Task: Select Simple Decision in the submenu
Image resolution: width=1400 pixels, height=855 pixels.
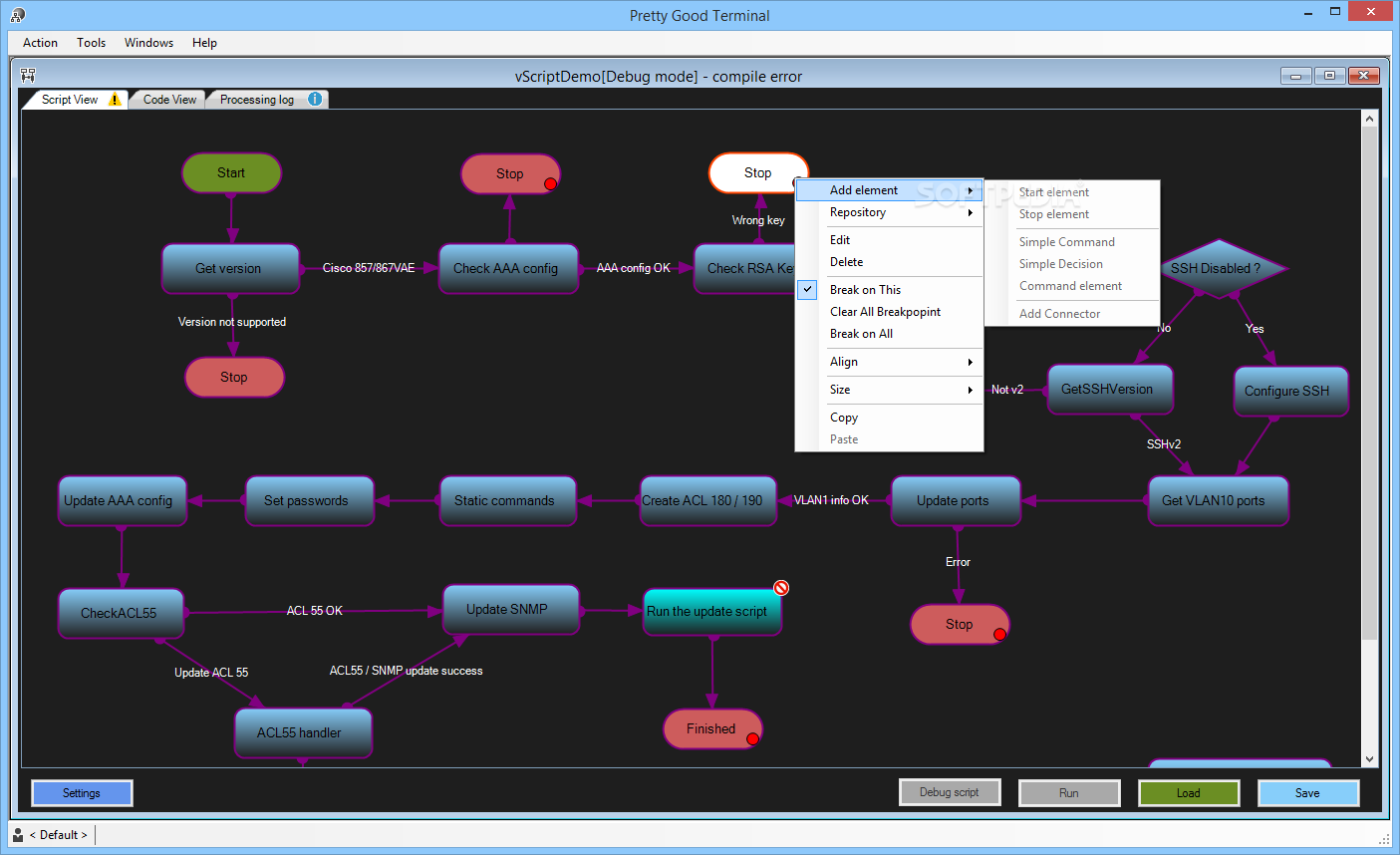Action: pyautogui.click(x=1072, y=264)
